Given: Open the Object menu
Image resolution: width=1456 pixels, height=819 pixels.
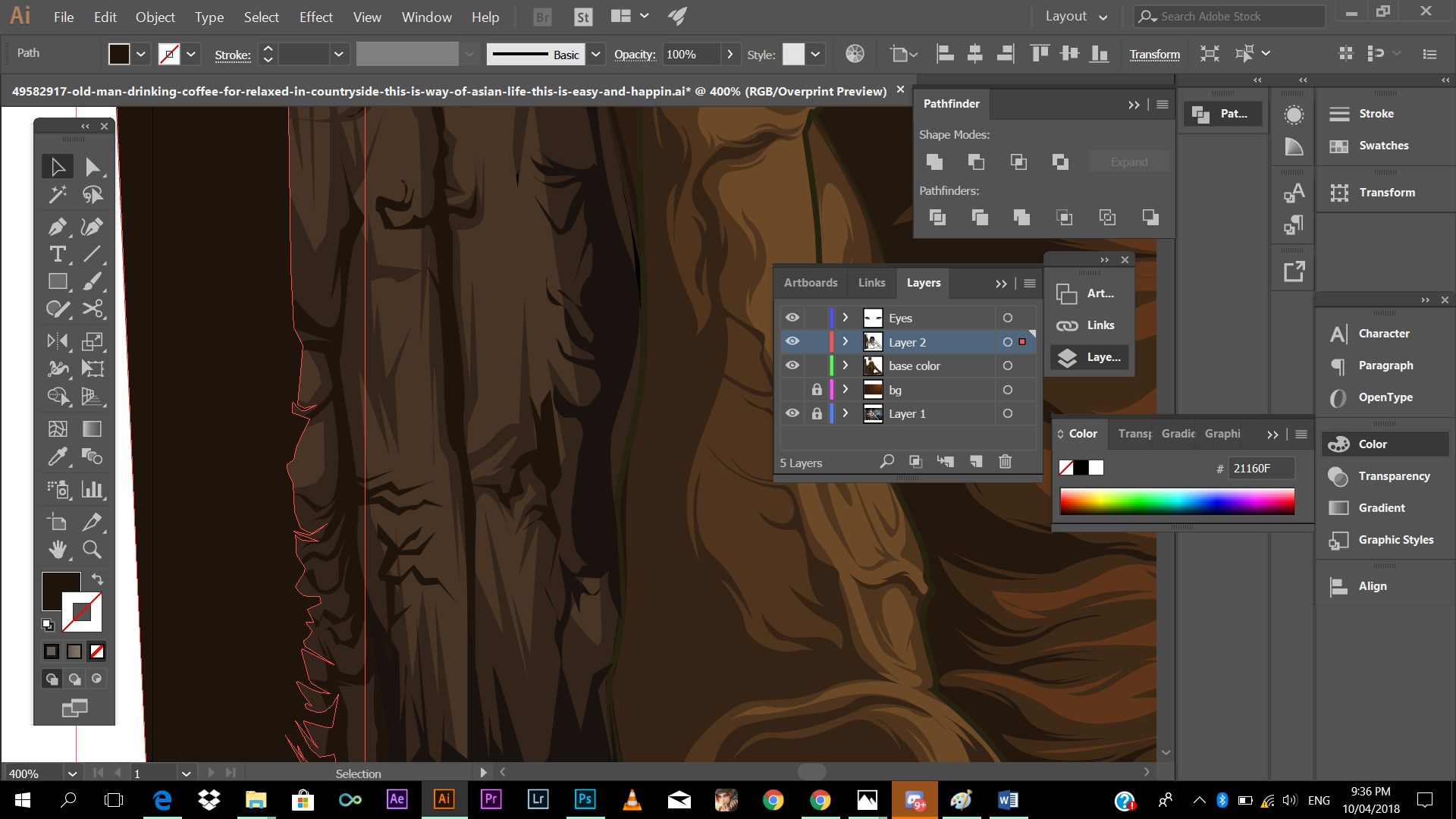Looking at the screenshot, I should [x=155, y=17].
